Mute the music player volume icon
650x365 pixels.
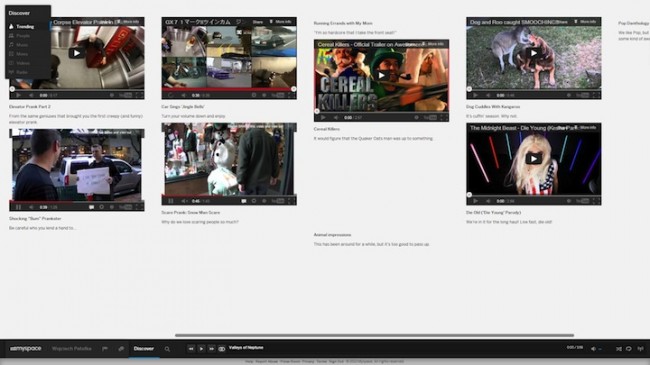[x=593, y=349]
